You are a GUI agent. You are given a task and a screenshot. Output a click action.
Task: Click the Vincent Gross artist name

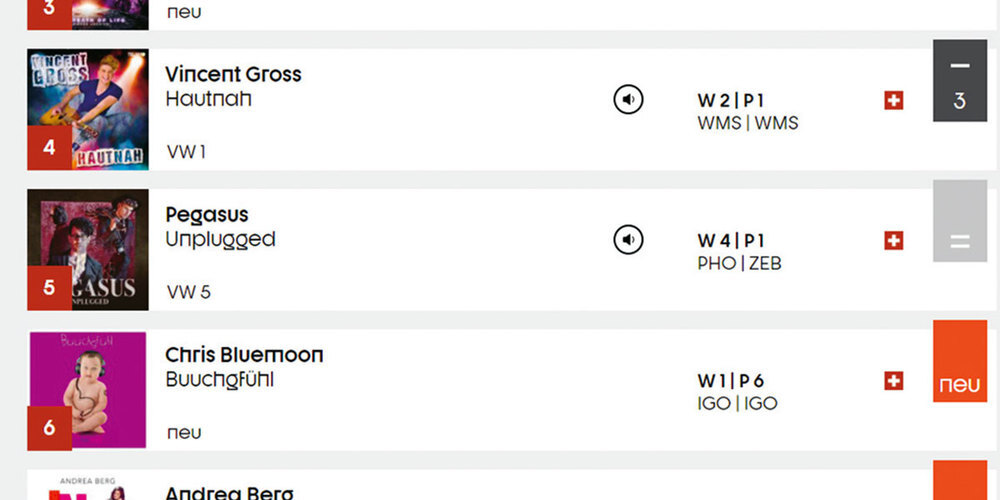coord(233,74)
